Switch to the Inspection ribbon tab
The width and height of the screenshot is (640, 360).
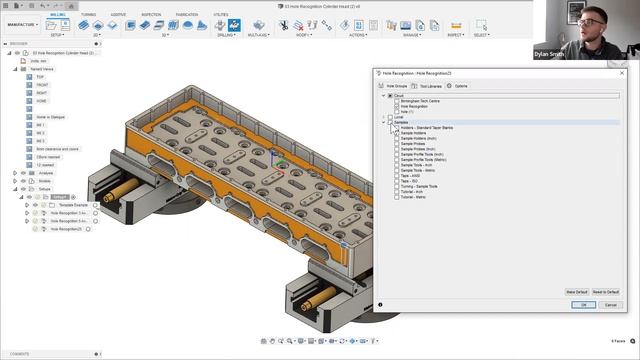pos(151,15)
